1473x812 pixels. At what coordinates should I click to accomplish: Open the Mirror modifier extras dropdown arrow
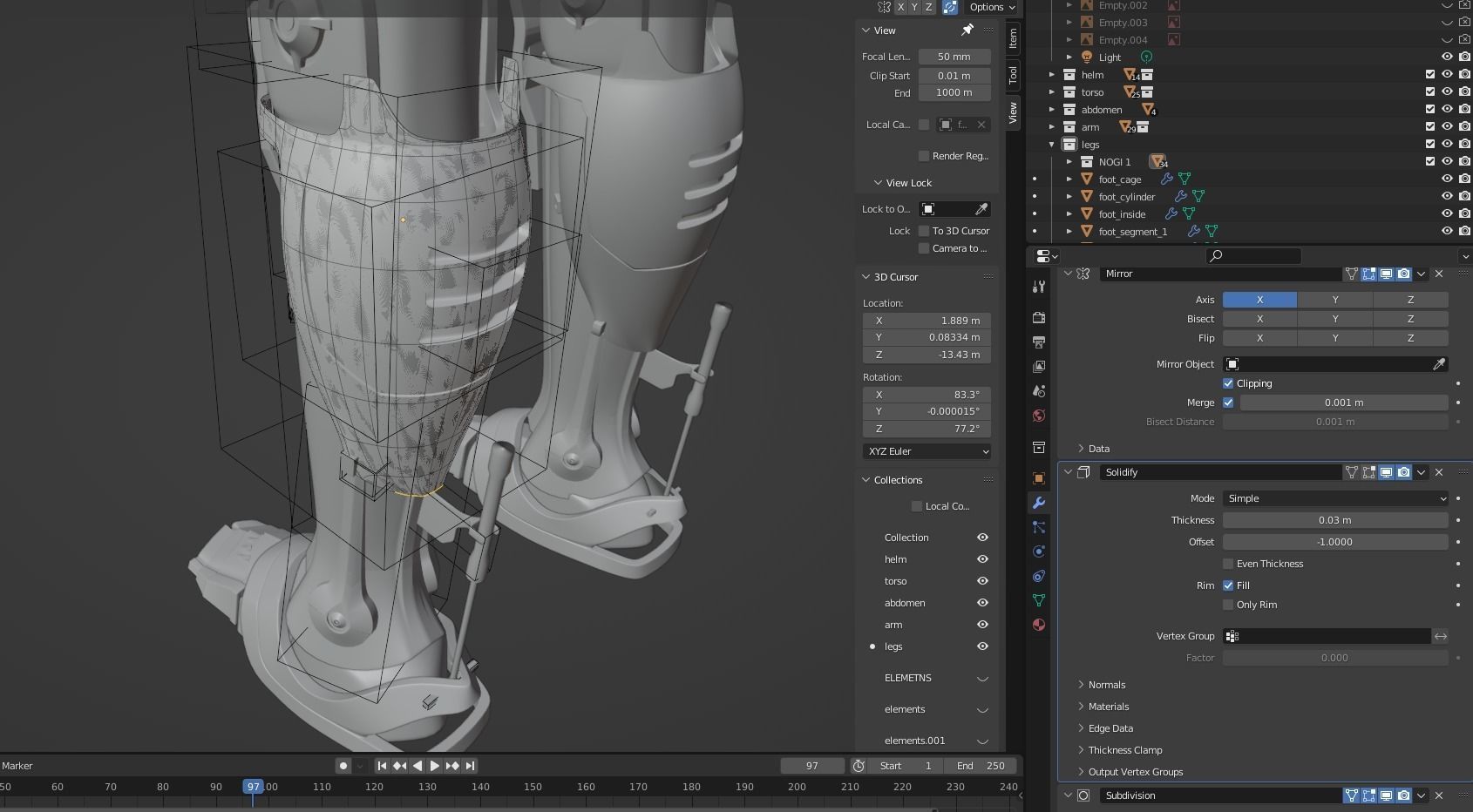[1422, 274]
